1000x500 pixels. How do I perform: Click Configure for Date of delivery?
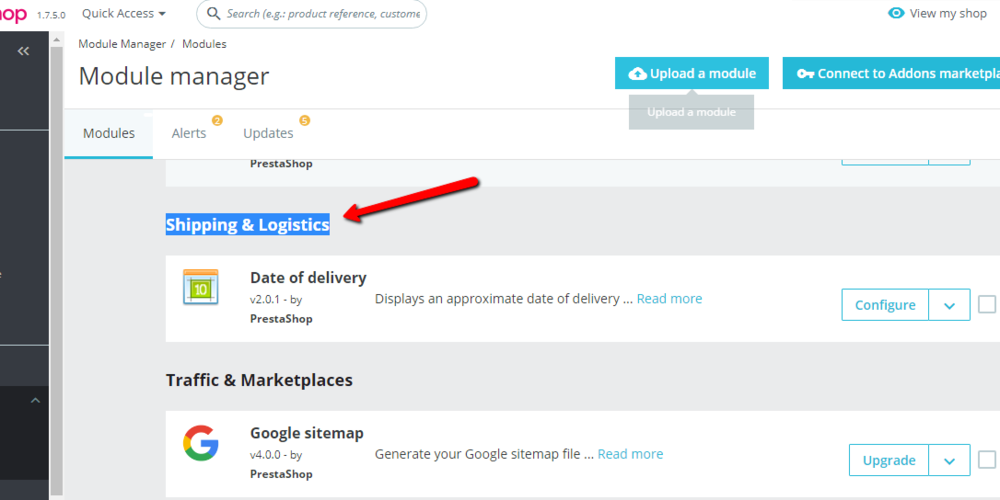tap(885, 305)
